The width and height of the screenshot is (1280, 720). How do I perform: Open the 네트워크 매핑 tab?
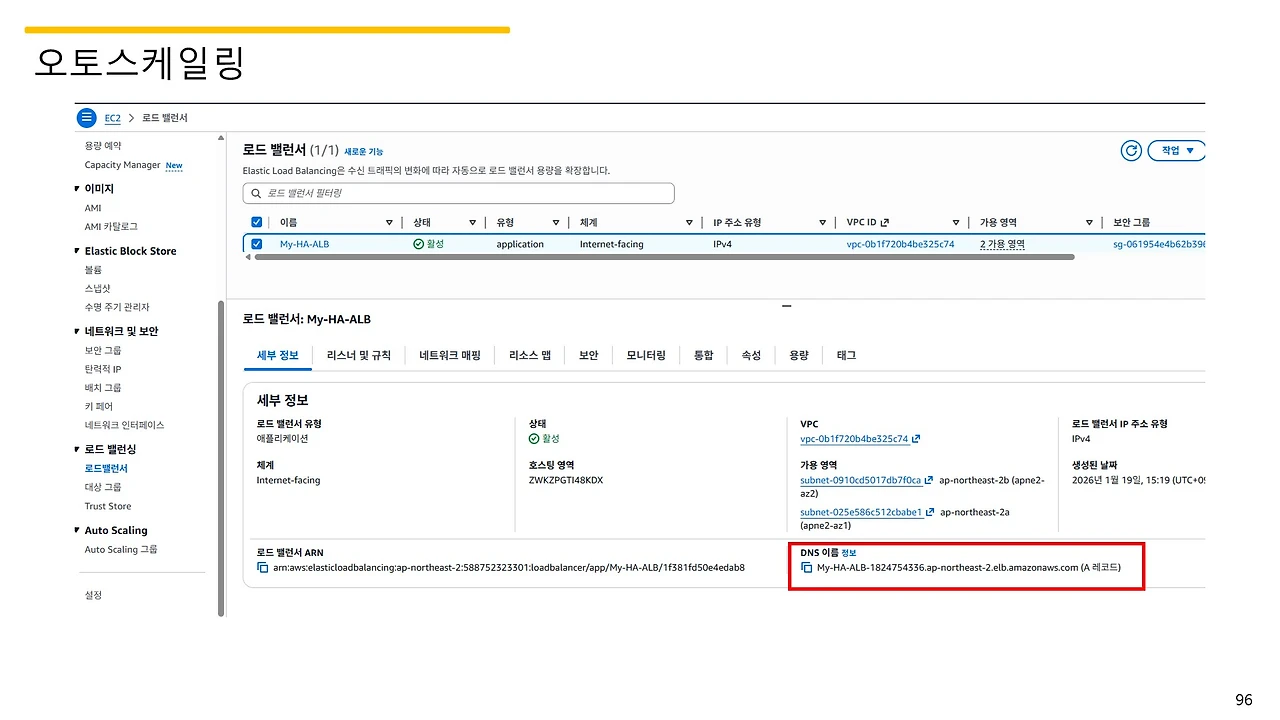click(450, 355)
